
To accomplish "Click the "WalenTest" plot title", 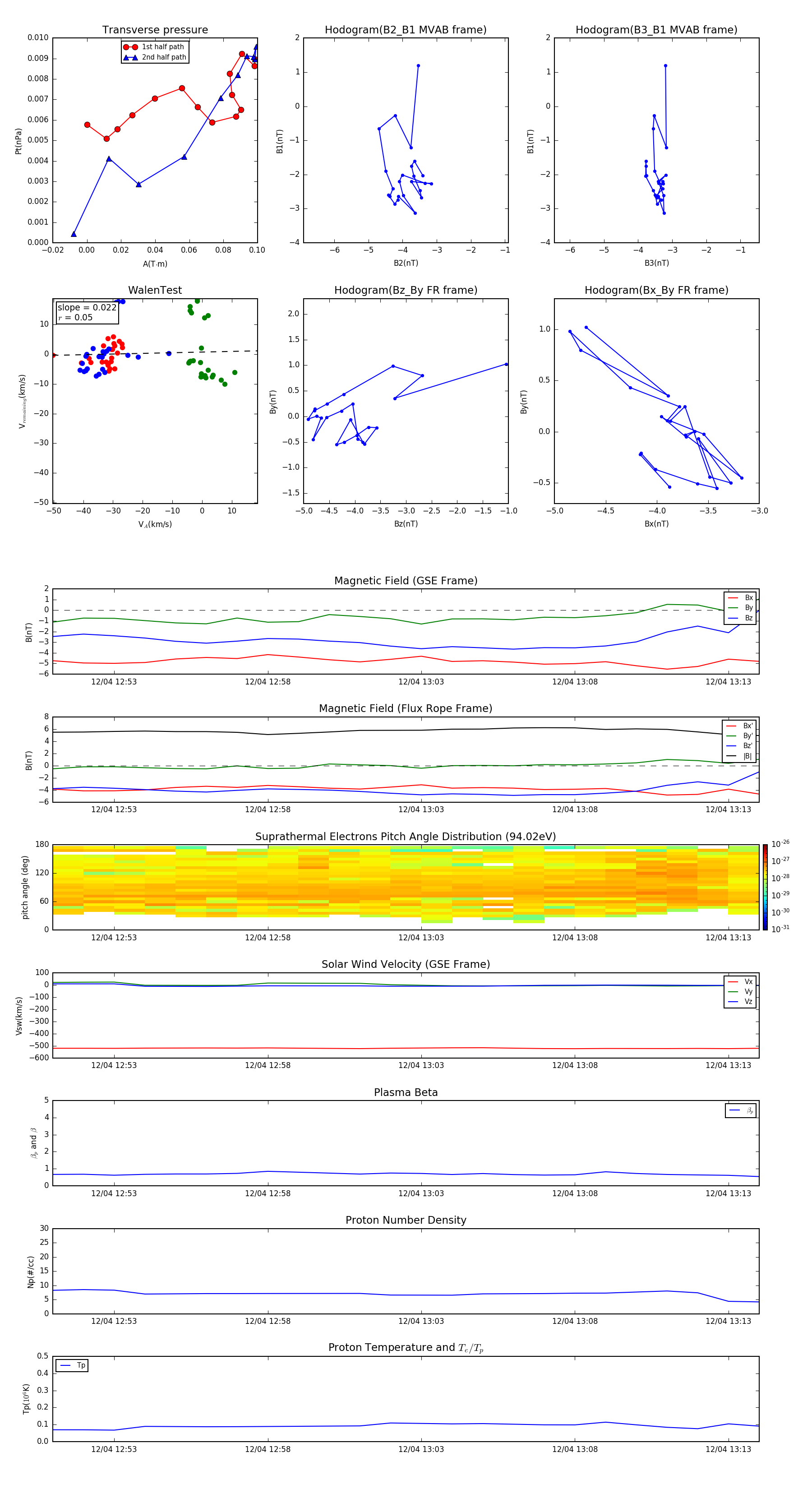I will tap(155, 290).
